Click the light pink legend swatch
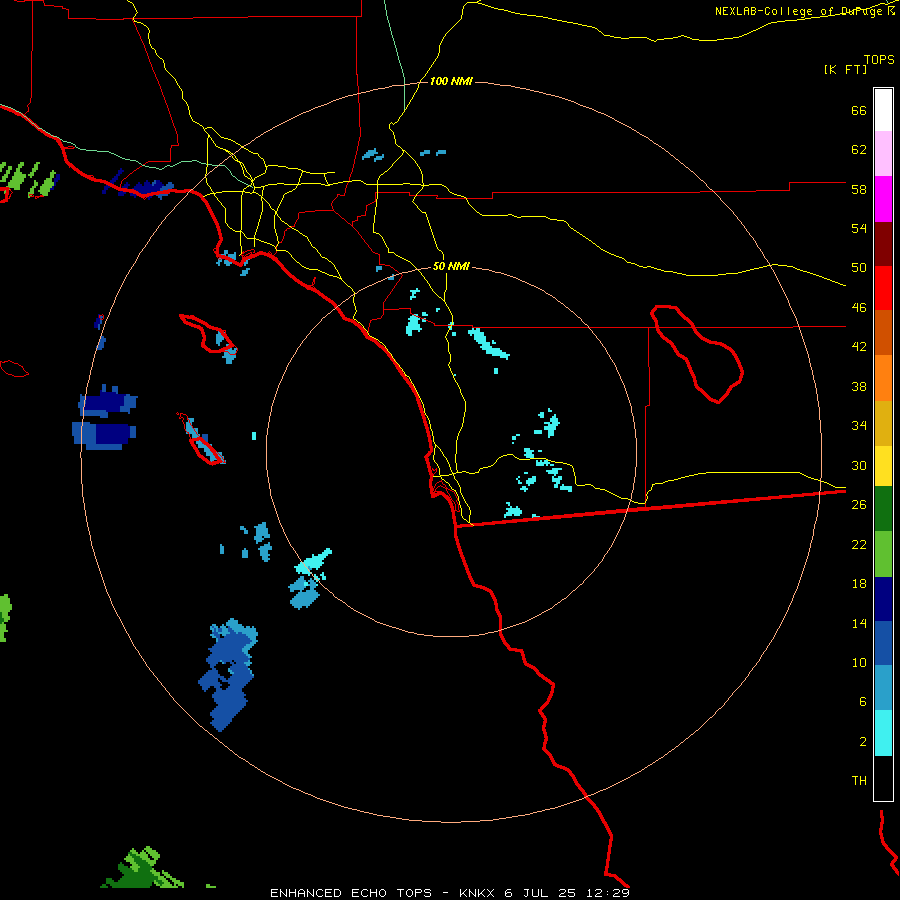900x900 pixels. coord(883,153)
